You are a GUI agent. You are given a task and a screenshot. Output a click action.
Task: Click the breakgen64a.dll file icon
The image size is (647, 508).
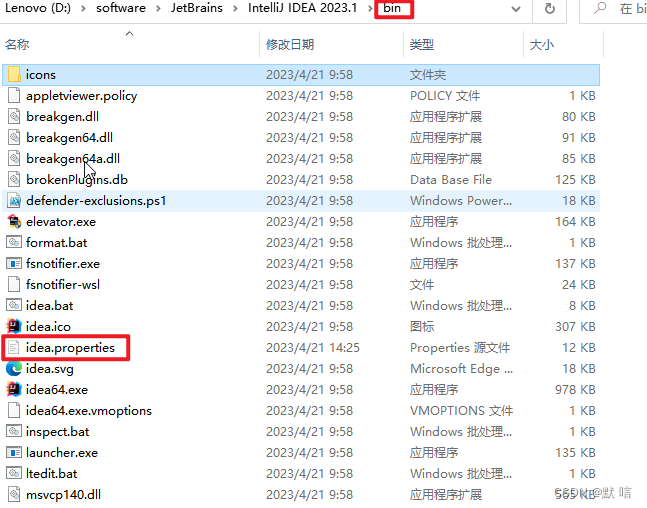pyautogui.click(x=14, y=159)
